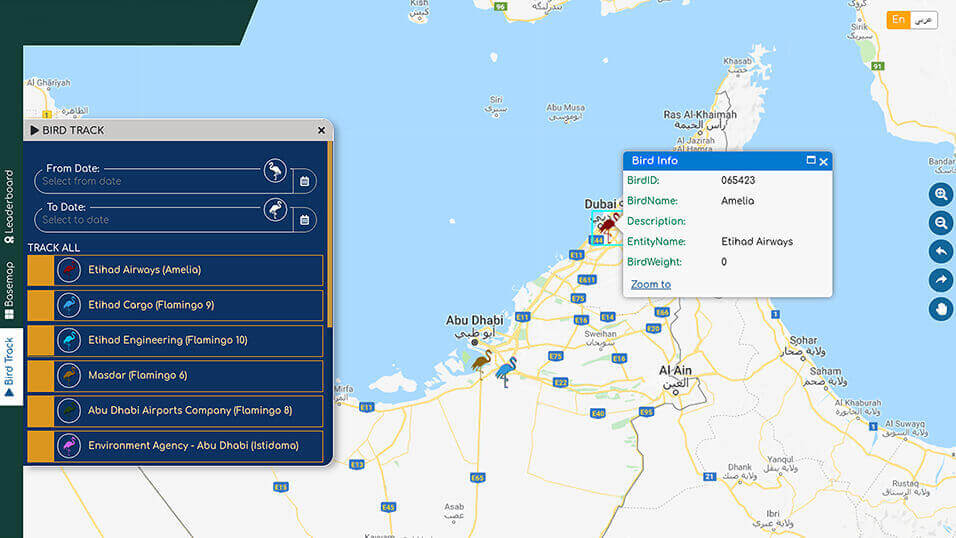This screenshot has height=538, width=956.
Task: Click the red flamingo icon for Etihad Airways (Amelia)
Action: coord(69,270)
